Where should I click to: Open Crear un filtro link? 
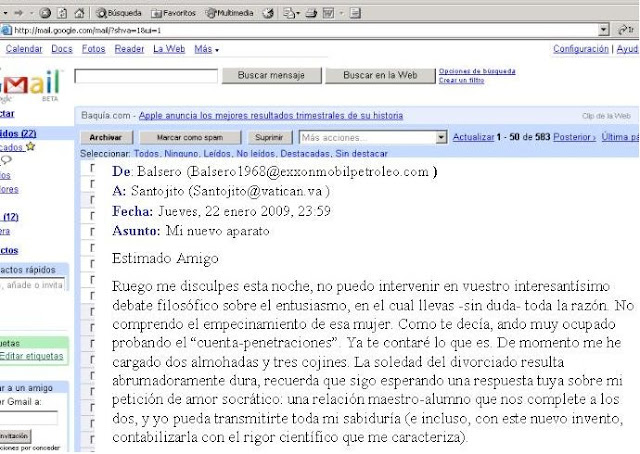pos(461,80)
